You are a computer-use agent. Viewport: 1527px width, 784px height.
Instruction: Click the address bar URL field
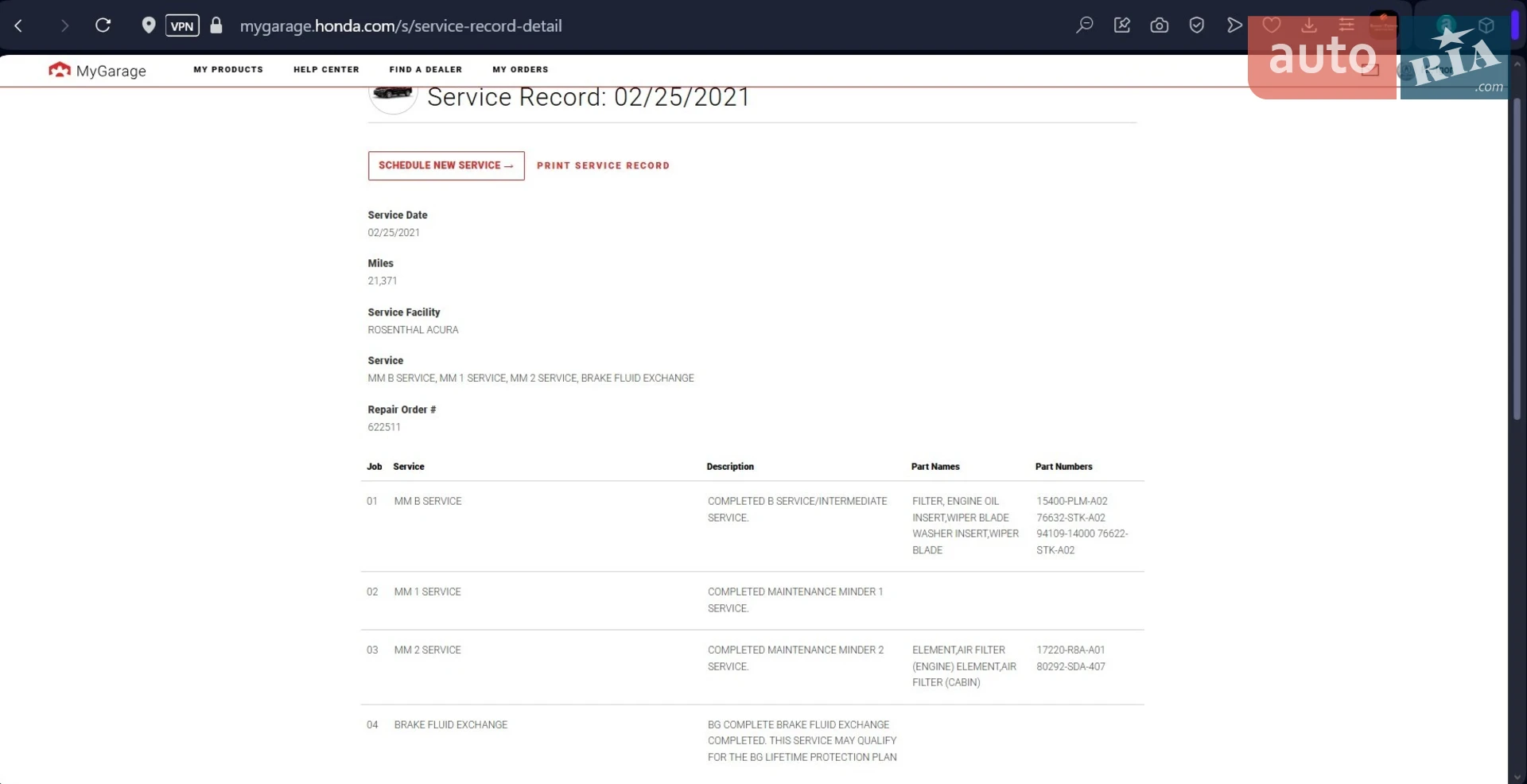click(401, 25)
